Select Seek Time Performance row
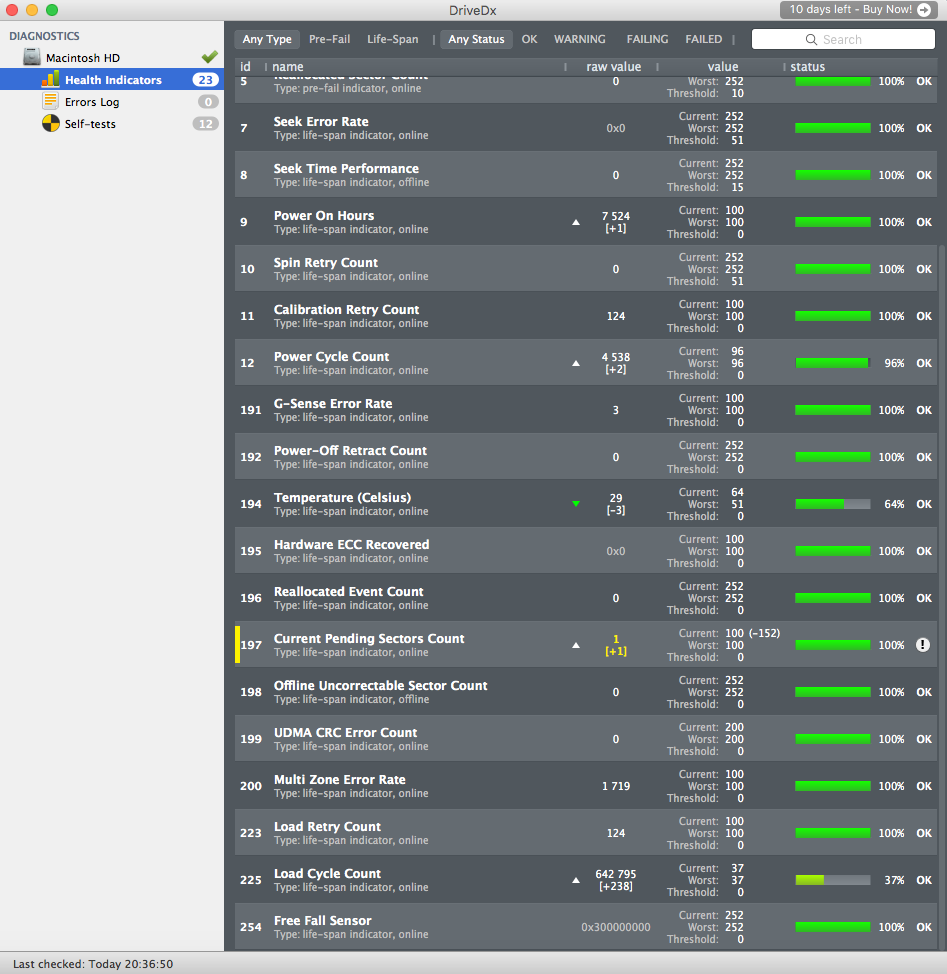This screenshot has height=974, width=947. (586, 175)
